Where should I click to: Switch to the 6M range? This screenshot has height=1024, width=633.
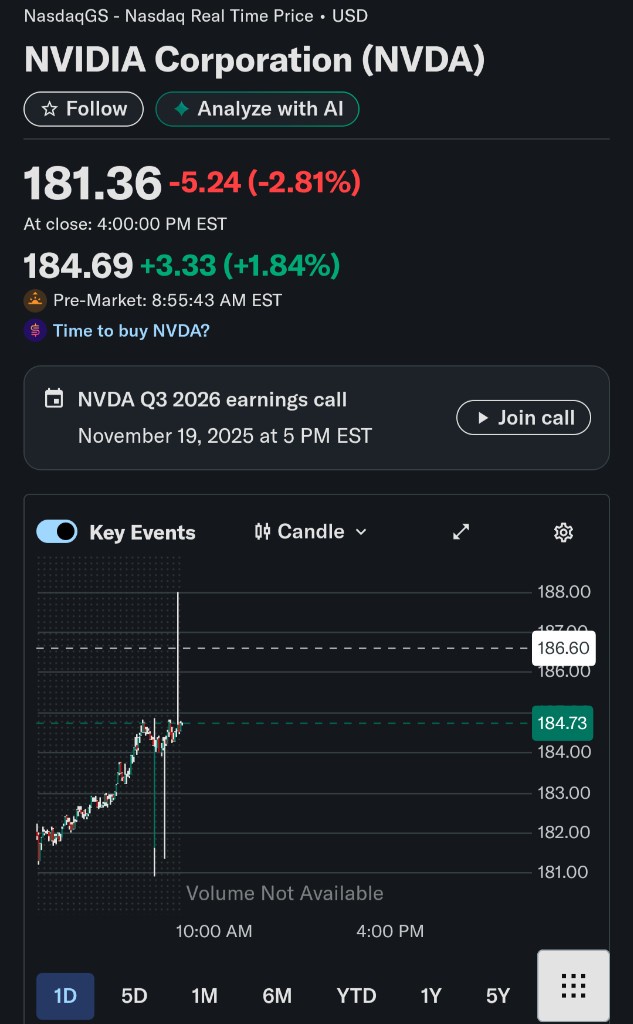(x=277, y=996)
